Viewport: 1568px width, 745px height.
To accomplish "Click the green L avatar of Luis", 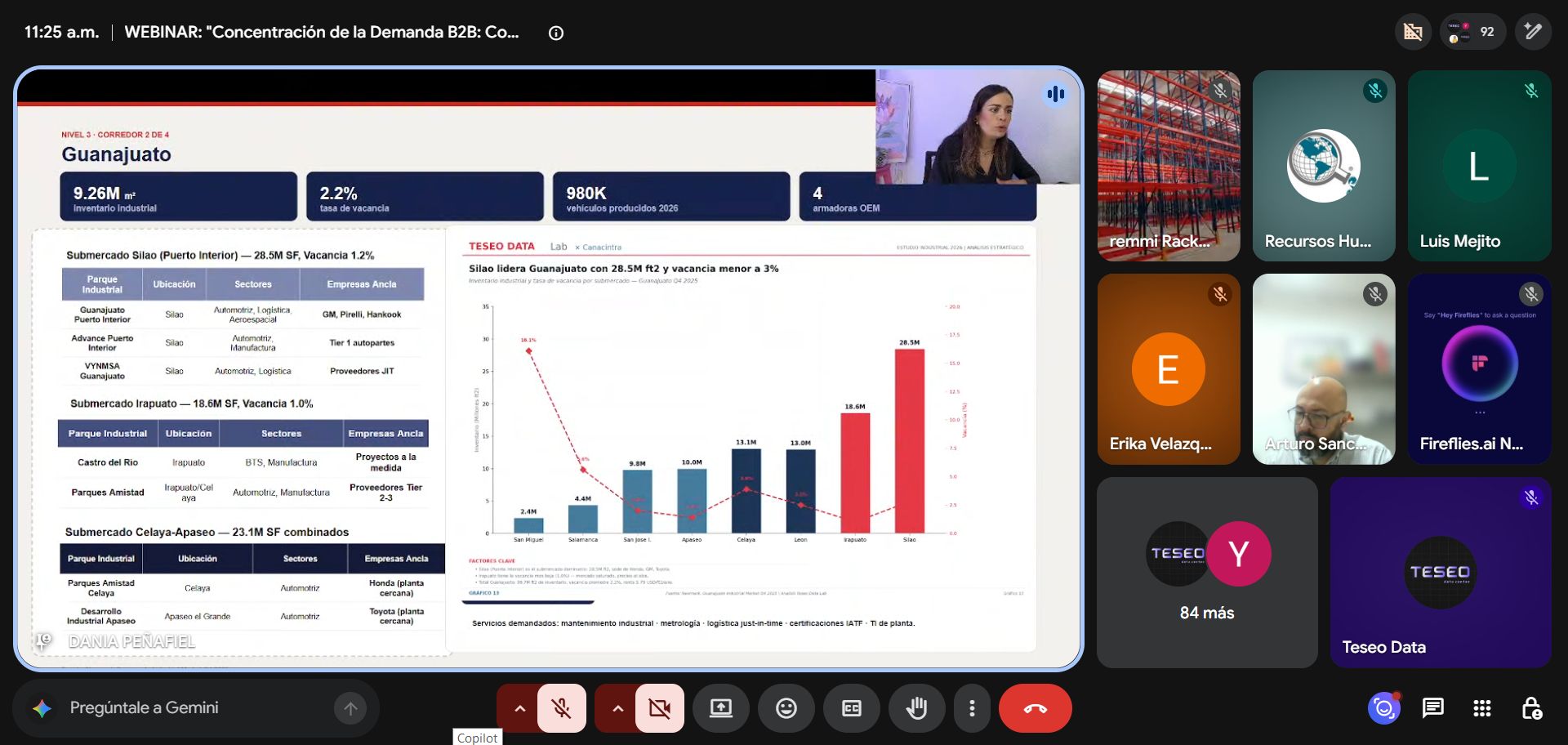I will (1479, 166).
